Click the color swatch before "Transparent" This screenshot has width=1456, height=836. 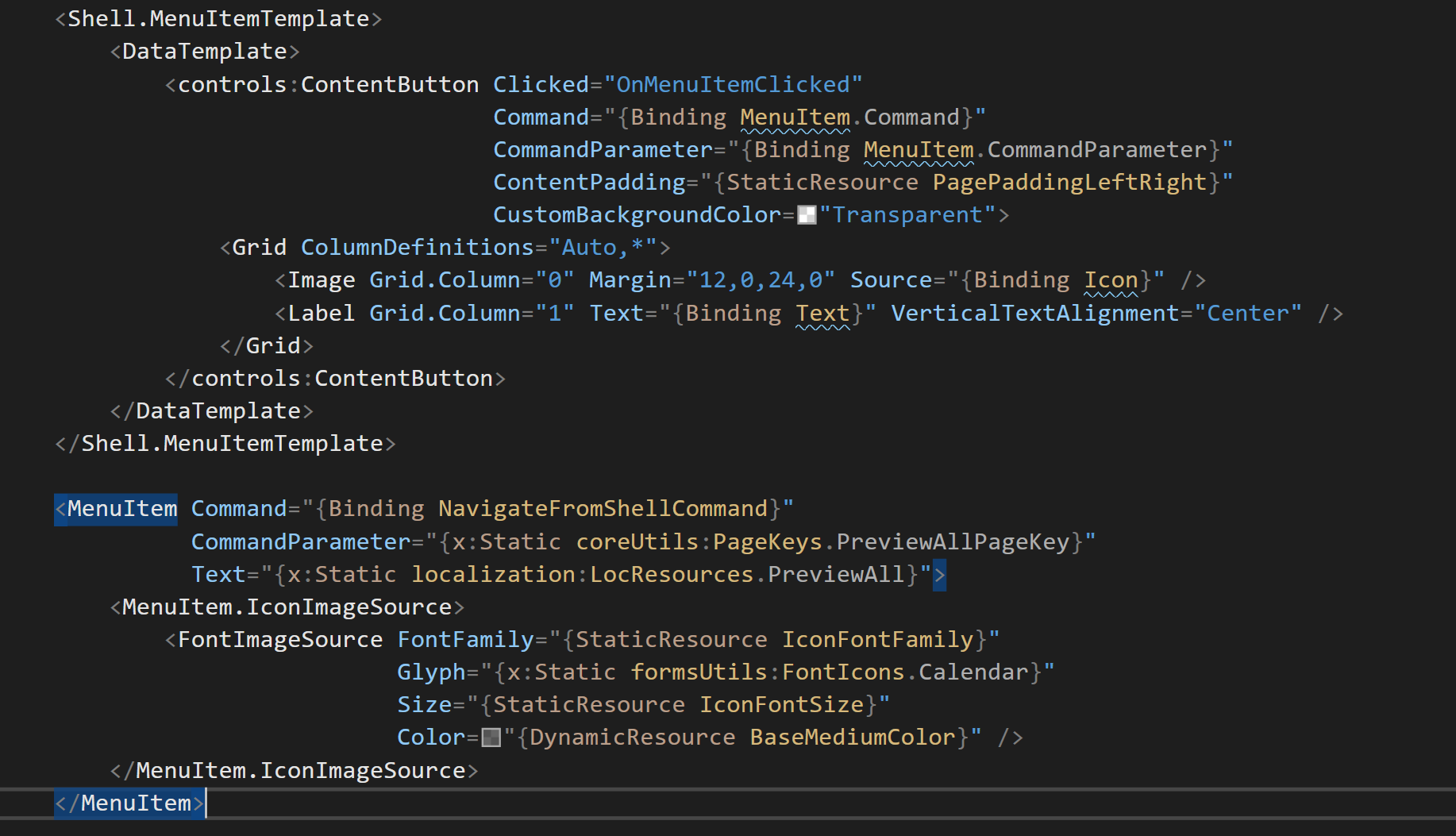tap(806, 214)
